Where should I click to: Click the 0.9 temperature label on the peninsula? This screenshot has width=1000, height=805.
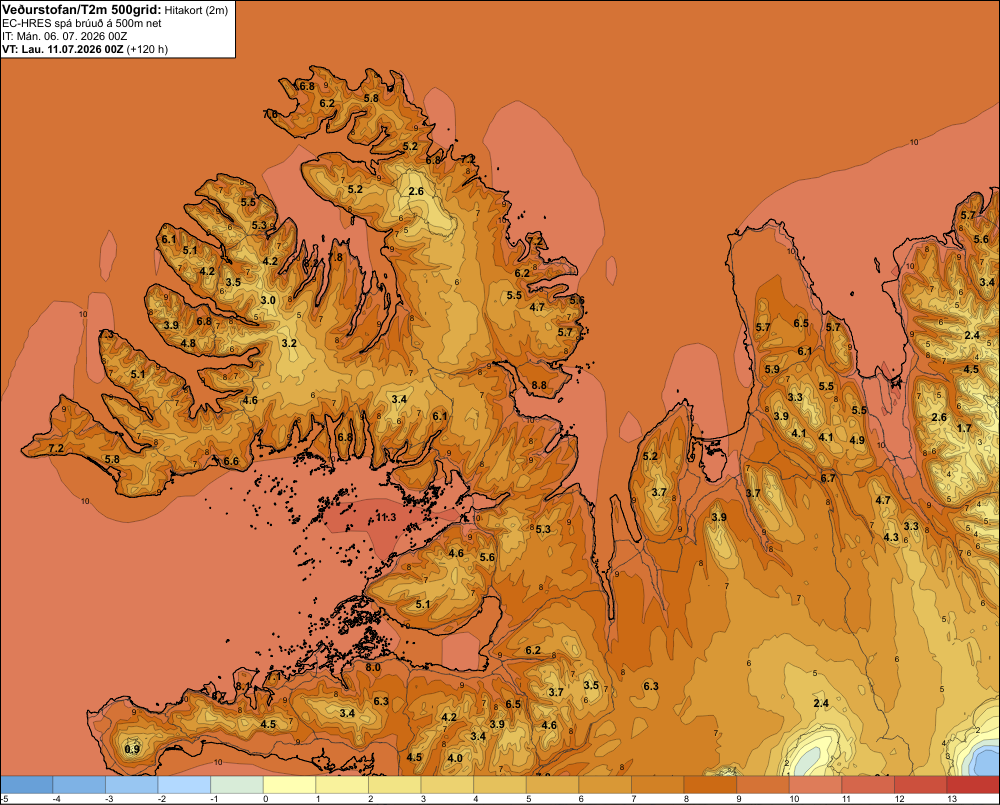[x=132, y=749]
